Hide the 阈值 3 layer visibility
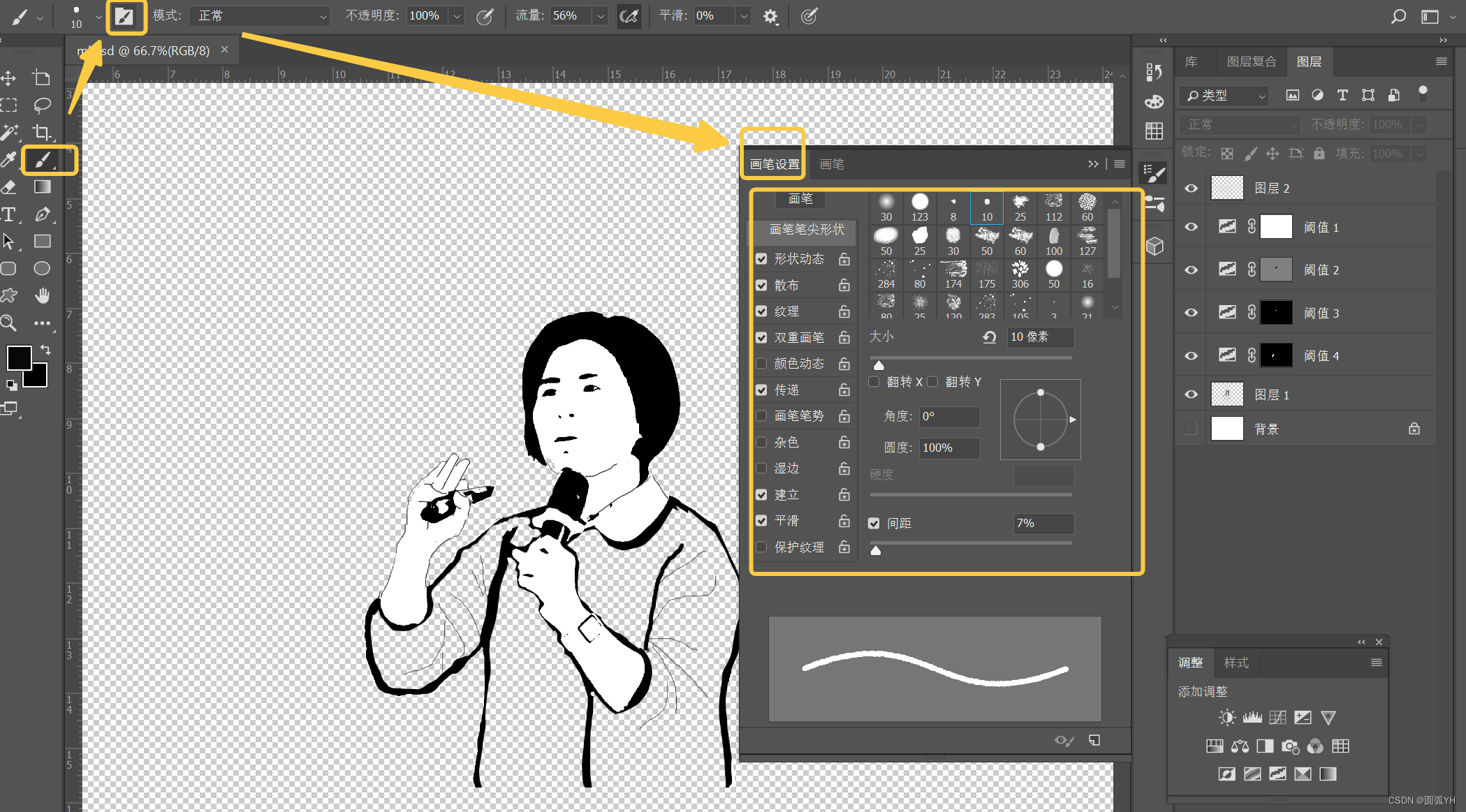Viewport: 1466px width, 812px height. click(1190, 313)
